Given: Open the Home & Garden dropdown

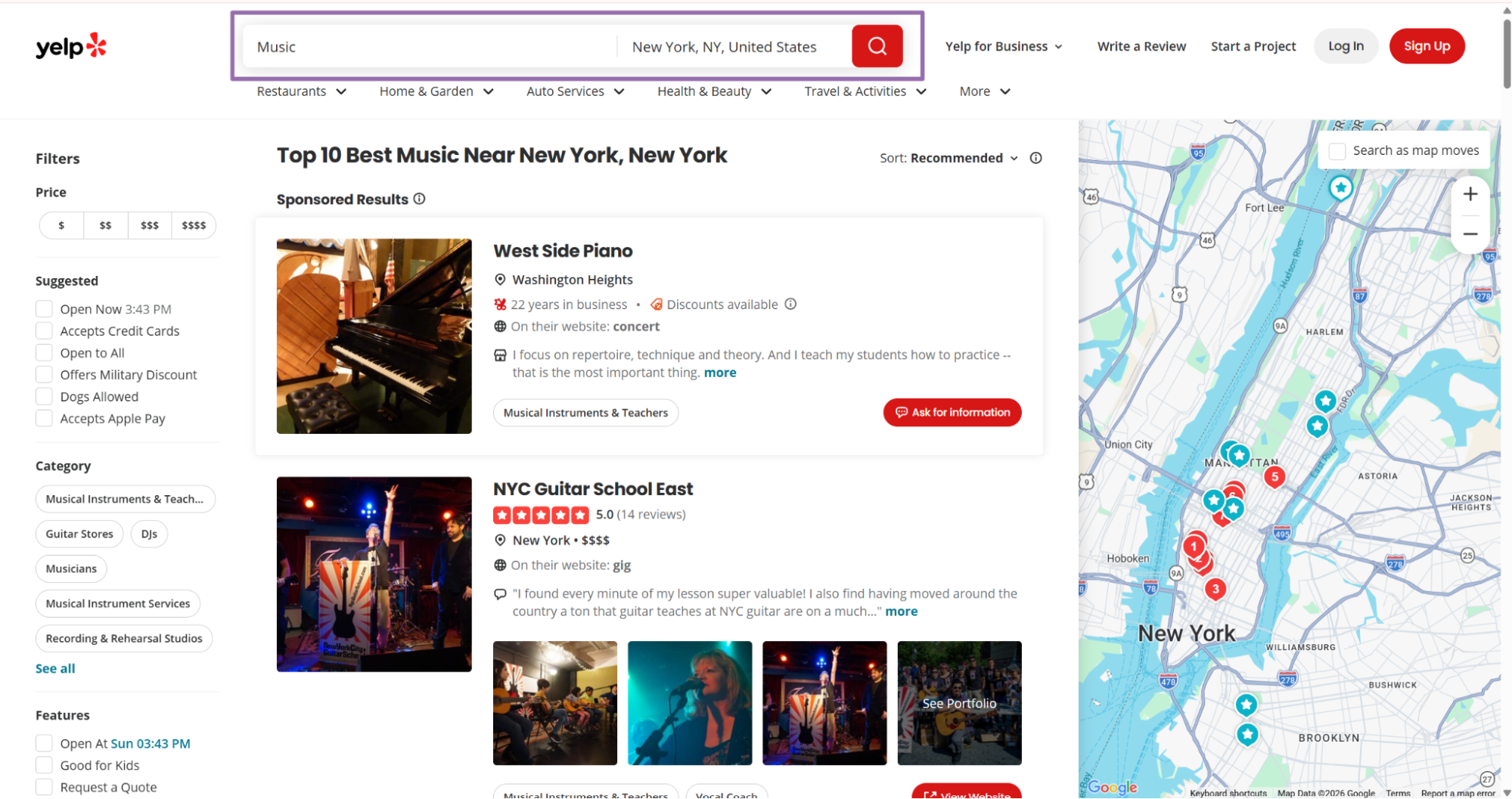Looking at the screenshot, I should 436,91.
